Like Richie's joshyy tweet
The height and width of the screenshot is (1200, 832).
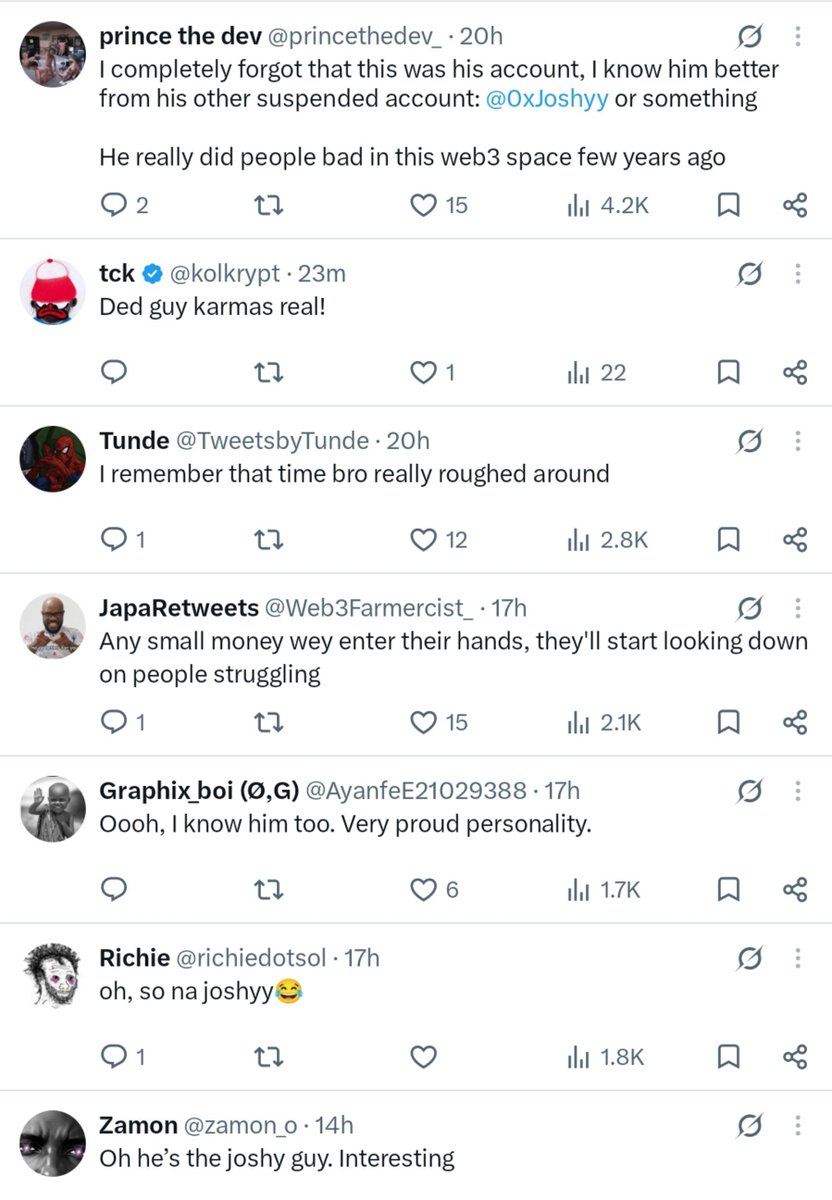tap(425, 1057)
